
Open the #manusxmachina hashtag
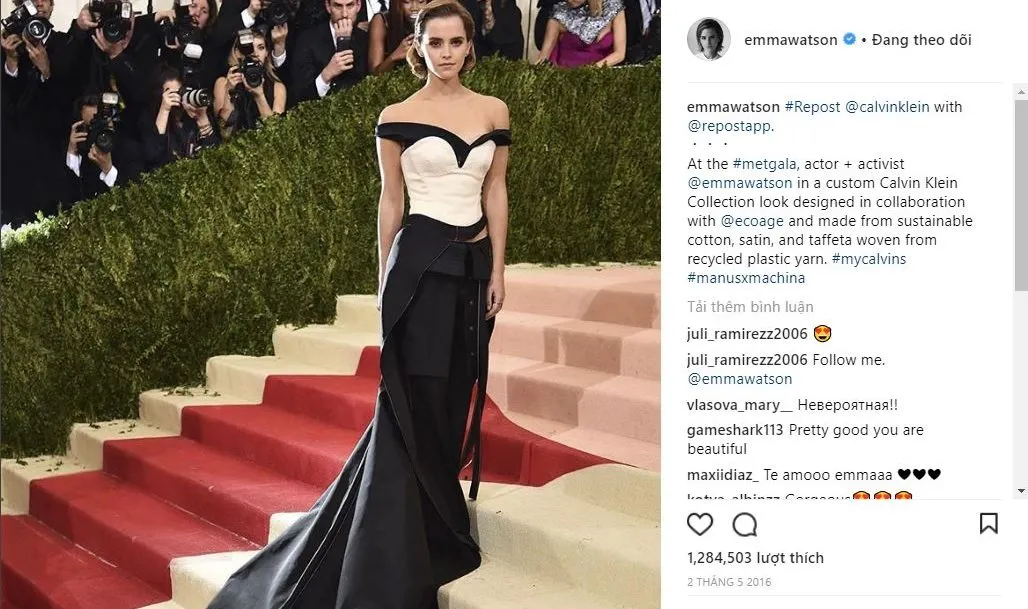pyautogui.click(x=746, y=278)
